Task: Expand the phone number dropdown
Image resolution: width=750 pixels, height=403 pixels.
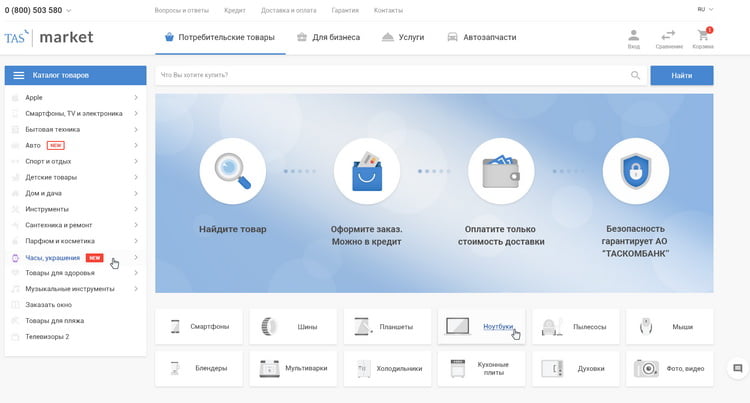Action: pyautogui.click(x=69, y=10)
